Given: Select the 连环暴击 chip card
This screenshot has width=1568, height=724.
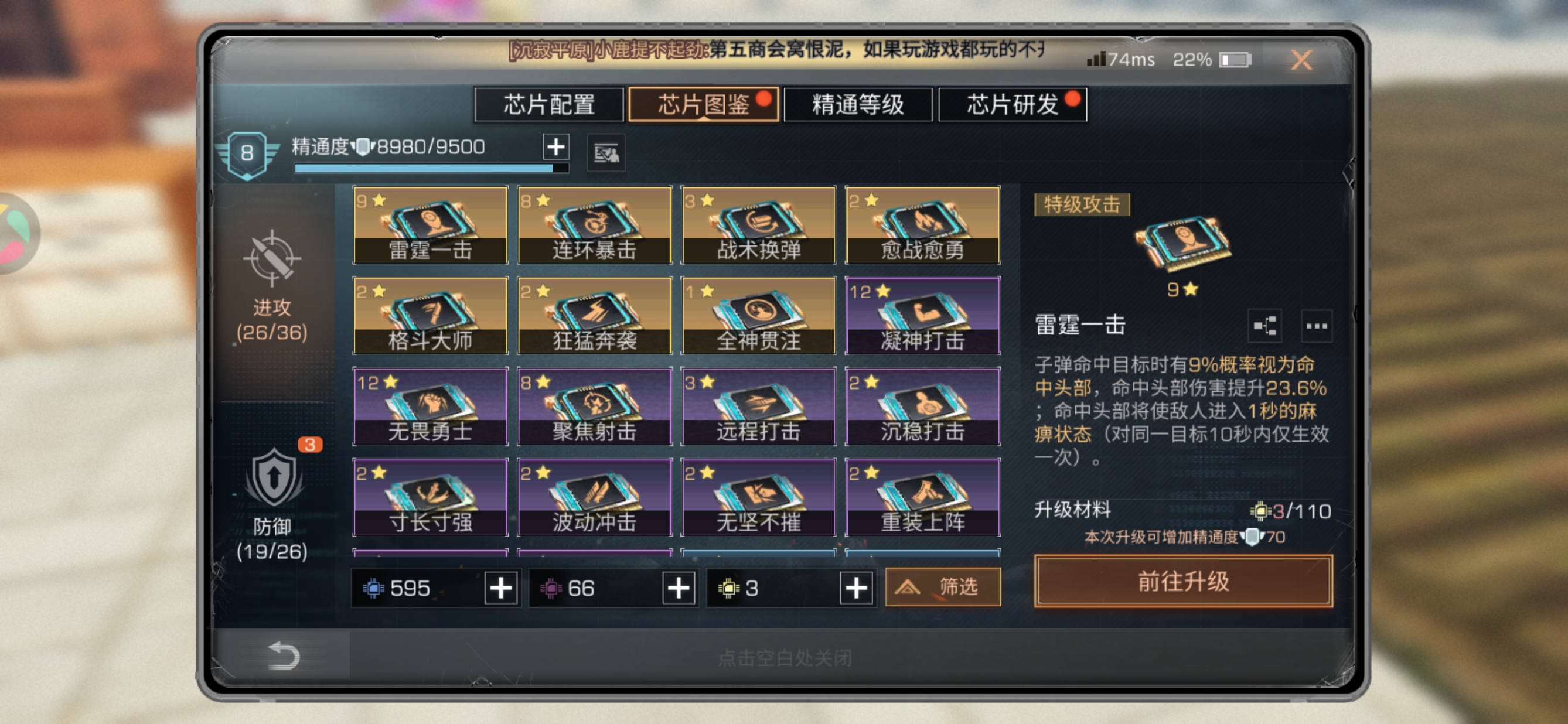Looking at the screenshot, I should click(x=594, y=225).
